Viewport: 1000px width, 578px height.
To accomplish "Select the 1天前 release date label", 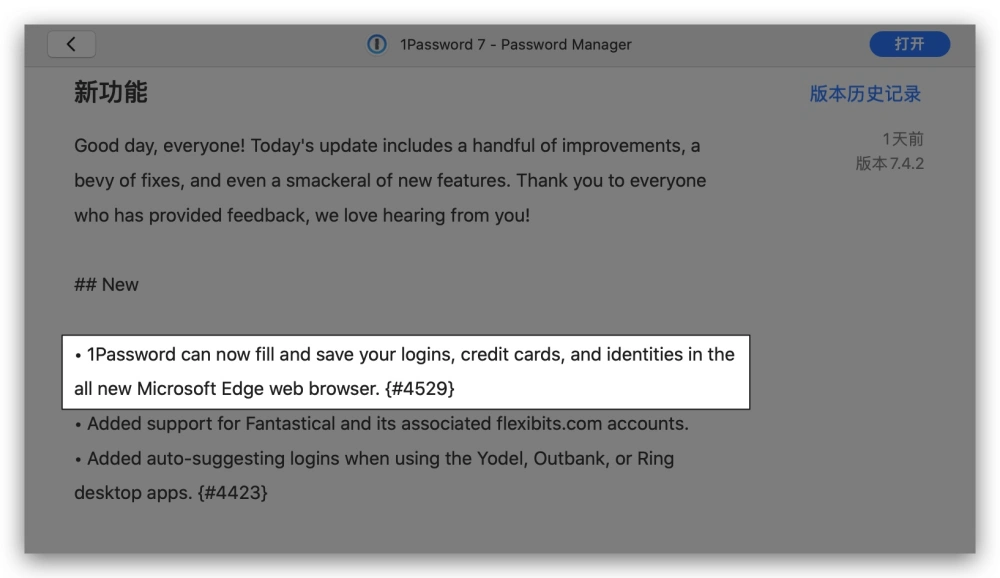I will tap(902, 139).
